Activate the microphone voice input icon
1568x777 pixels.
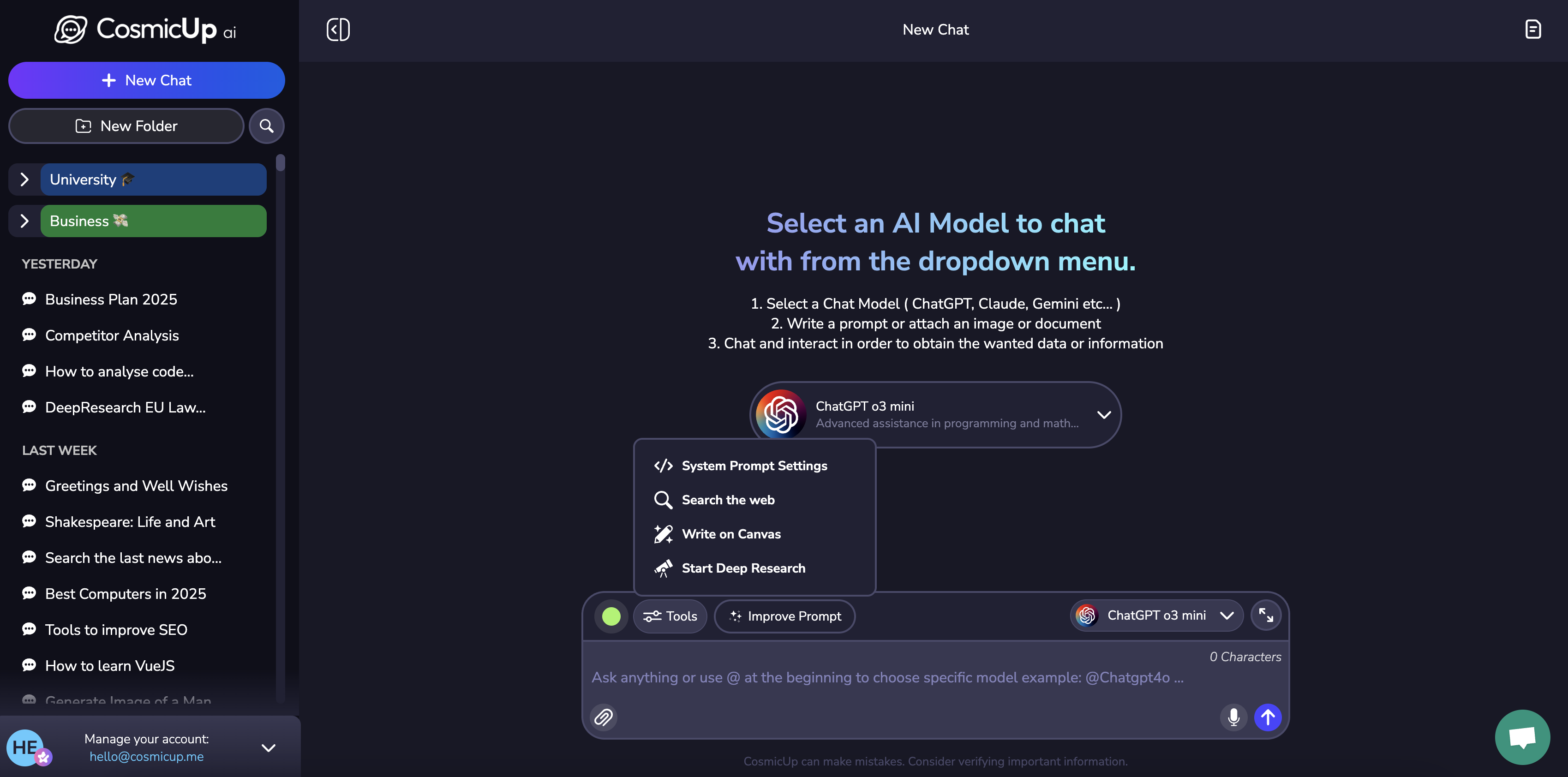click(1233, 717)
